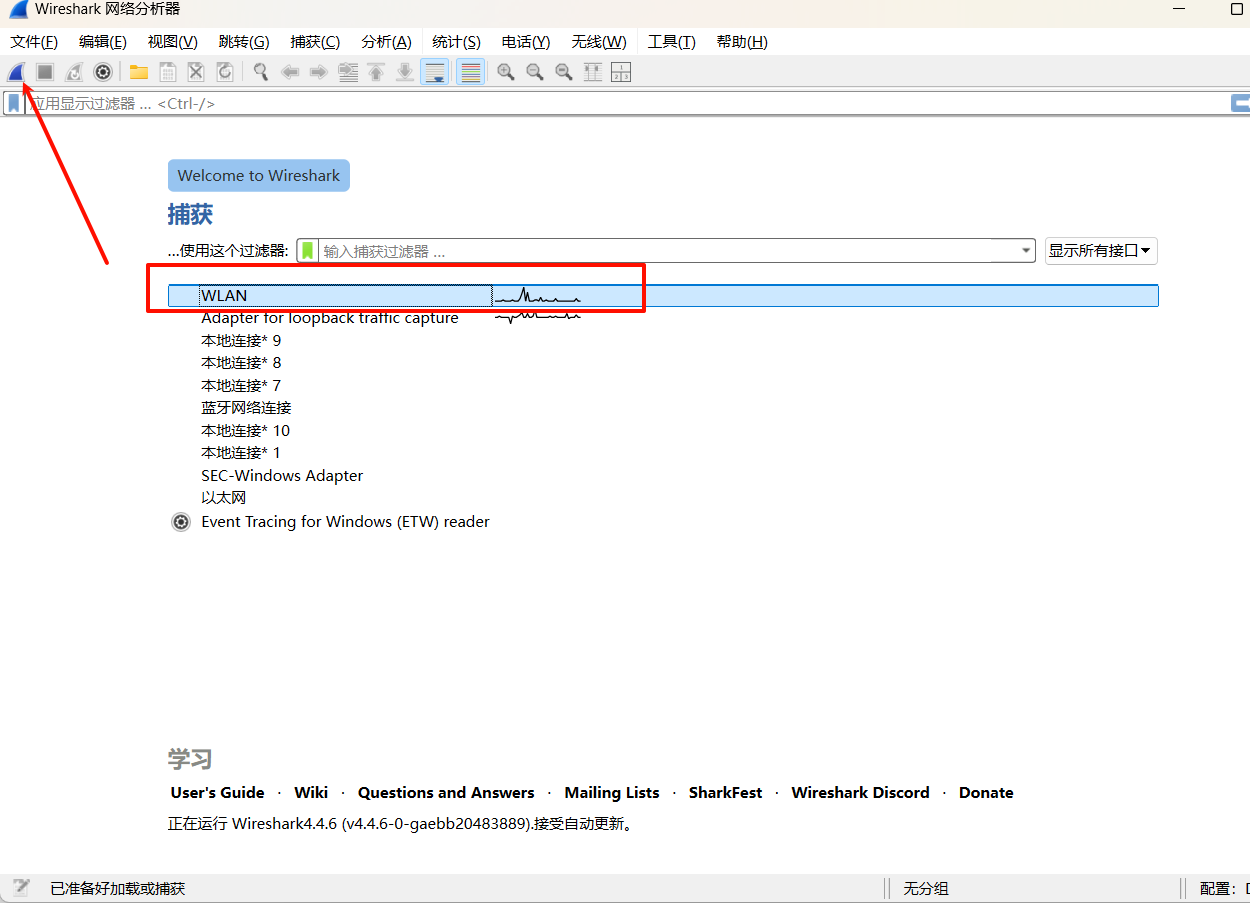Click the go to specified packet icon
Viewport: 1250px width, 903px height.
tap(348, 72)
